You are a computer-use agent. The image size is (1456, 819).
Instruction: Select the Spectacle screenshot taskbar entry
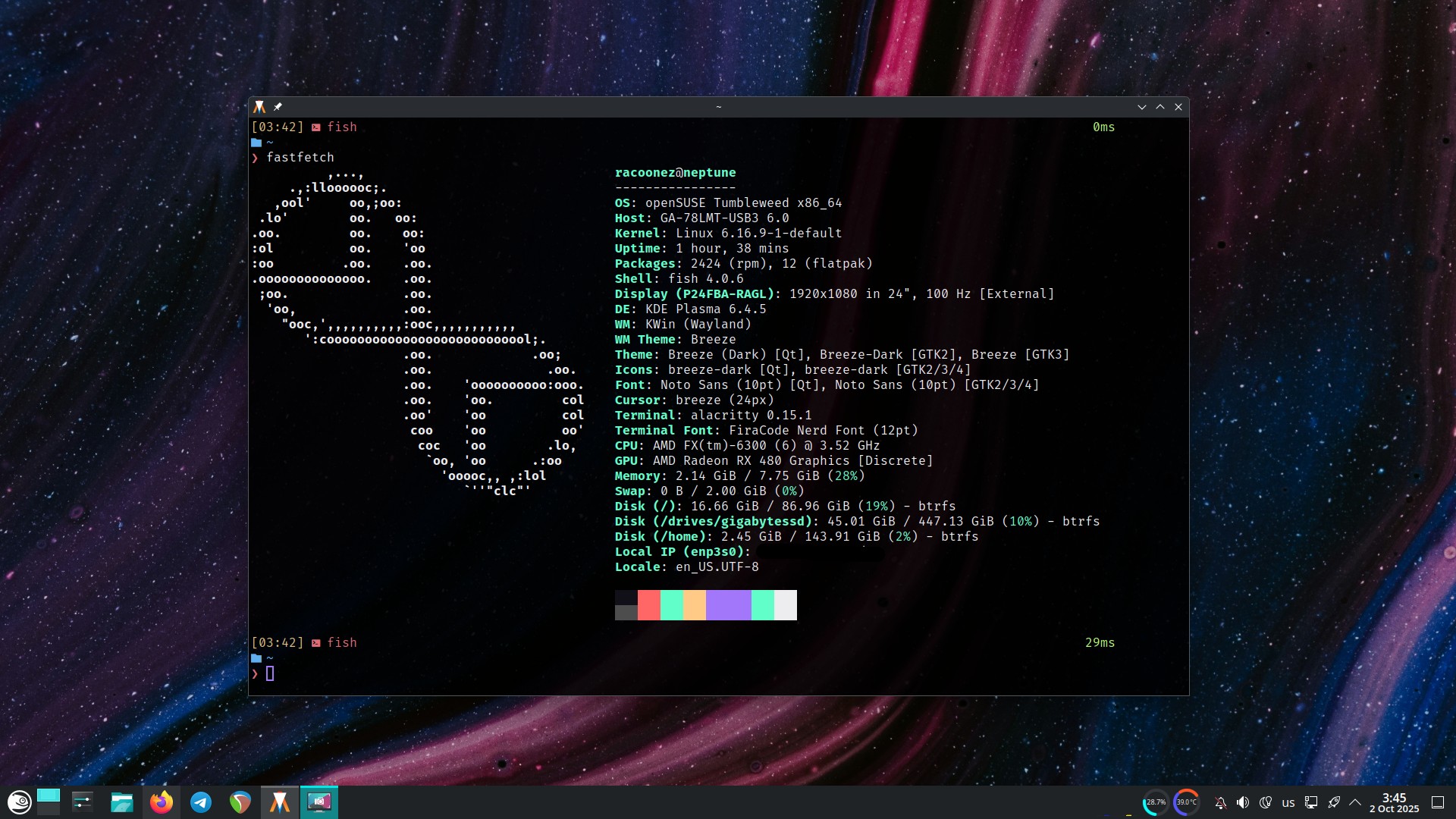tap(318, 802)
